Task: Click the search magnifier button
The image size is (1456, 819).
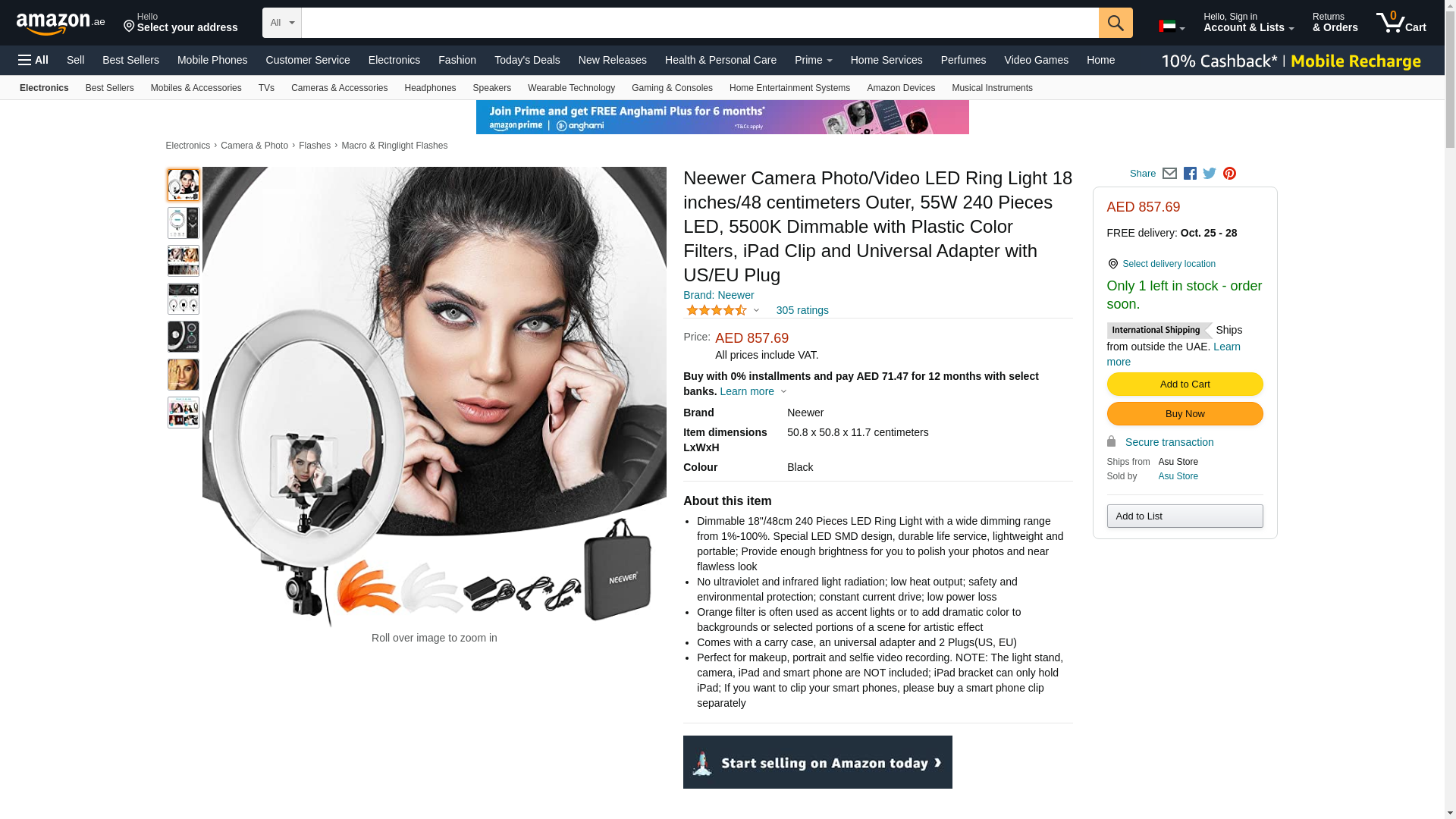Action: coord(1116,23)
